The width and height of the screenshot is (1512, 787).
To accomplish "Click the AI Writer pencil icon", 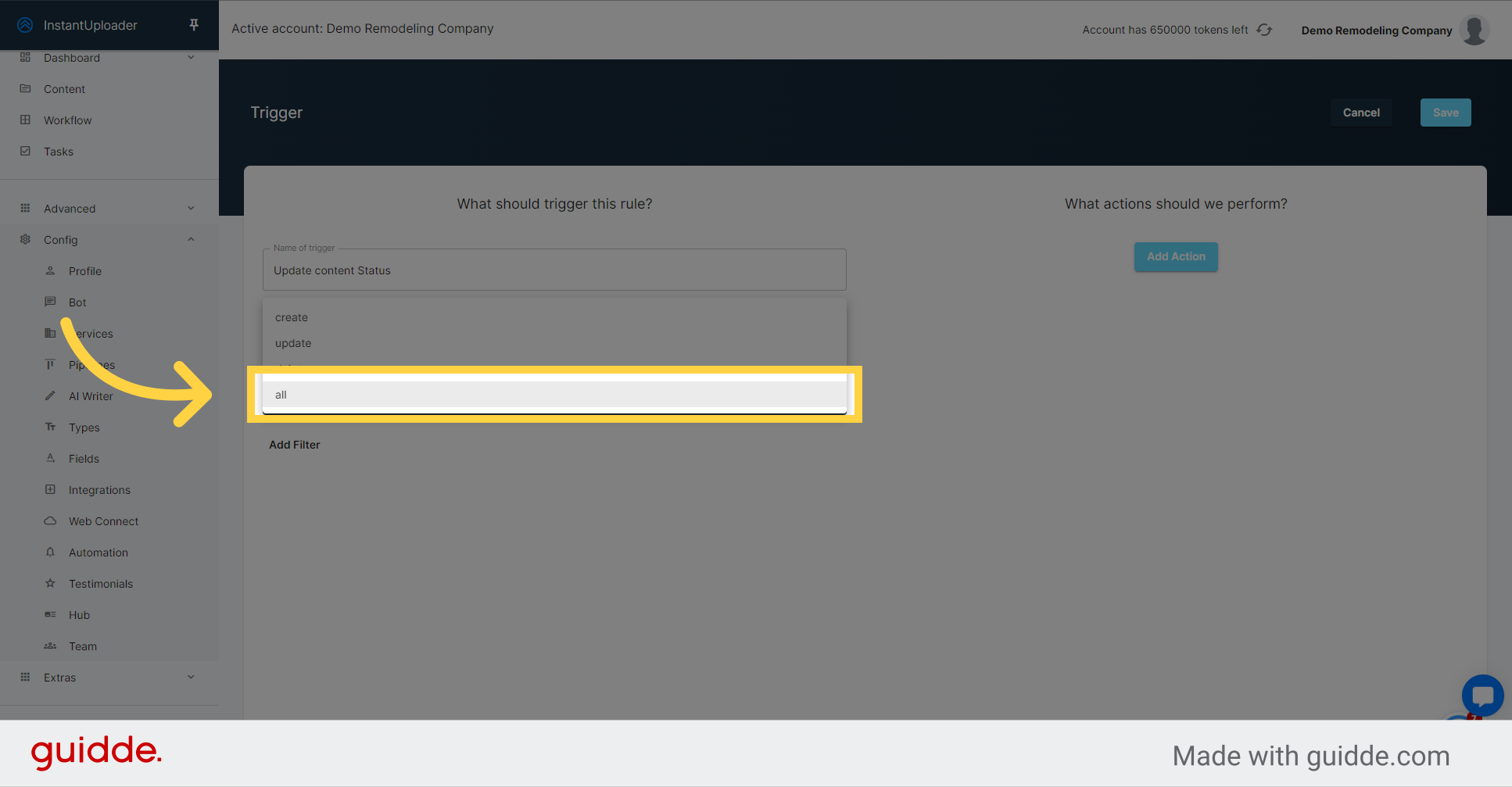I will (50, 395).
